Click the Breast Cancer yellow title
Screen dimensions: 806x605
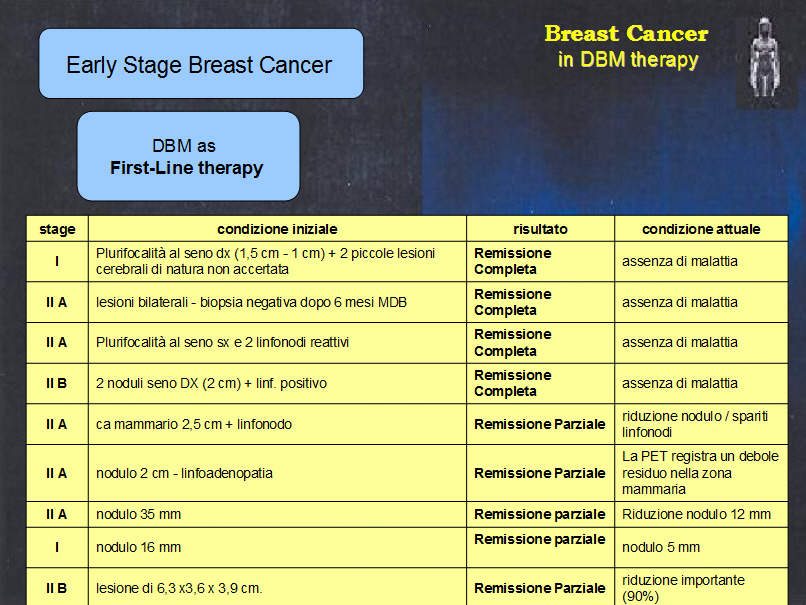(627, 34)
